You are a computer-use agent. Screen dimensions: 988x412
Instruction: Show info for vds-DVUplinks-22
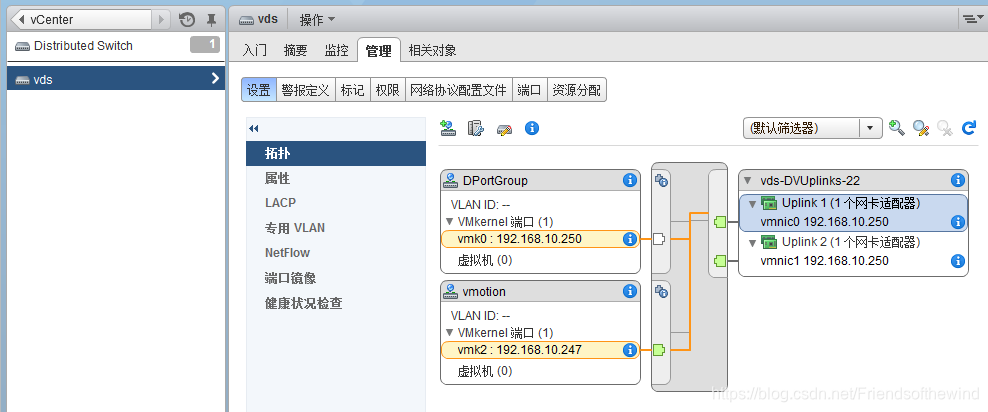coord(958,181)
